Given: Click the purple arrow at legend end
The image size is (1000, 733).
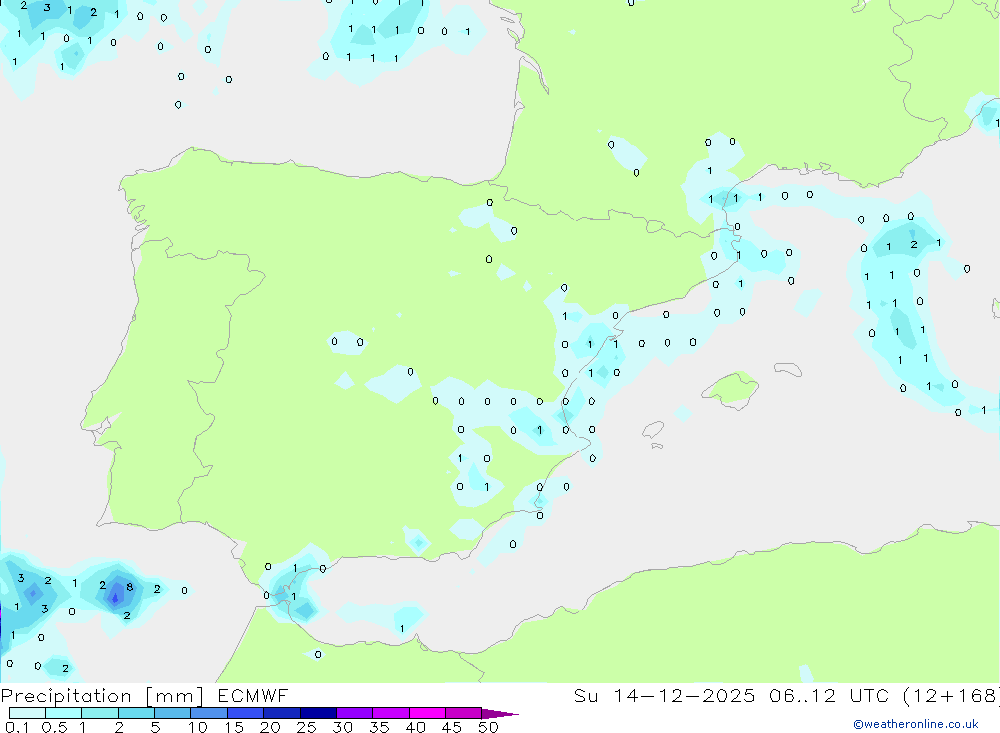Looking at the screenshot, I should [499, 713].
